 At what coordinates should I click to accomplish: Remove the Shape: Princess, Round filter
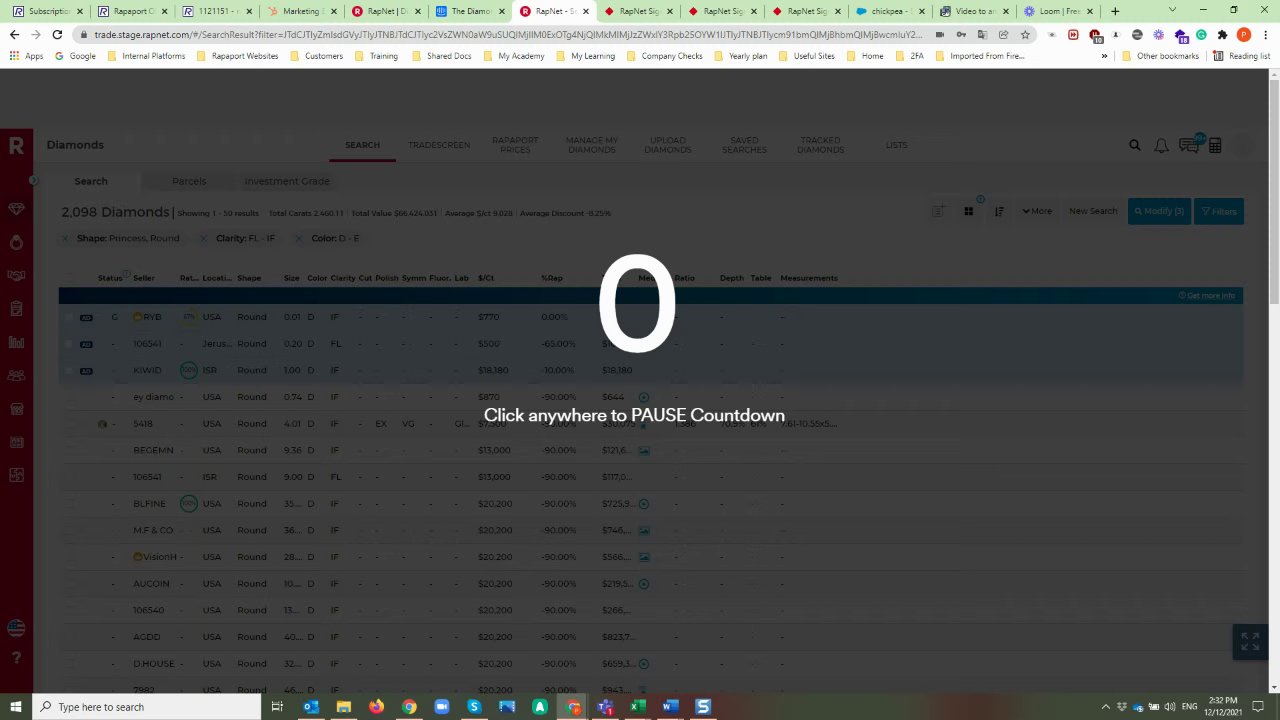(x=65, y=238)
